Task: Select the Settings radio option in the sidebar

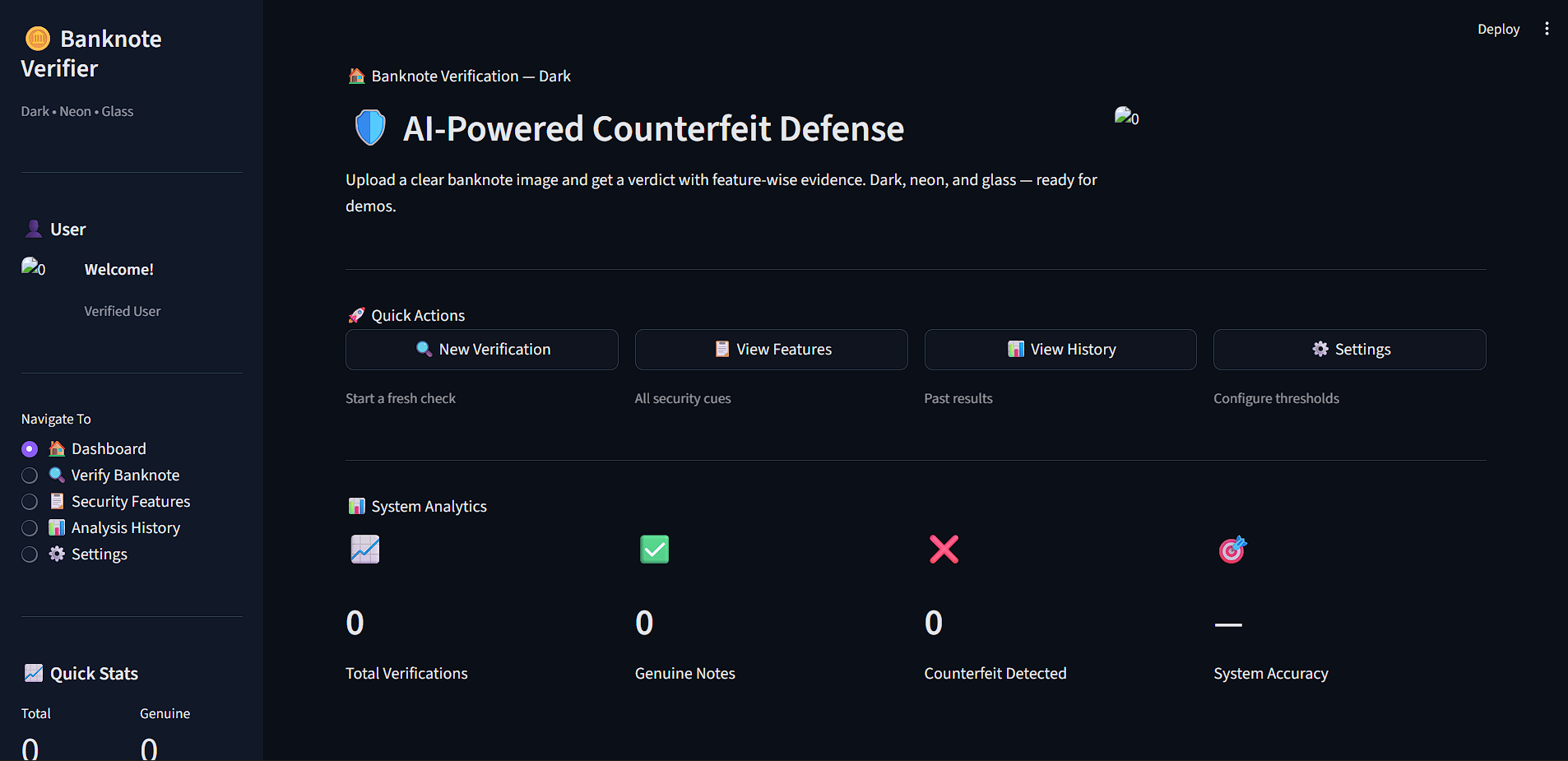Action: [30, 555]
